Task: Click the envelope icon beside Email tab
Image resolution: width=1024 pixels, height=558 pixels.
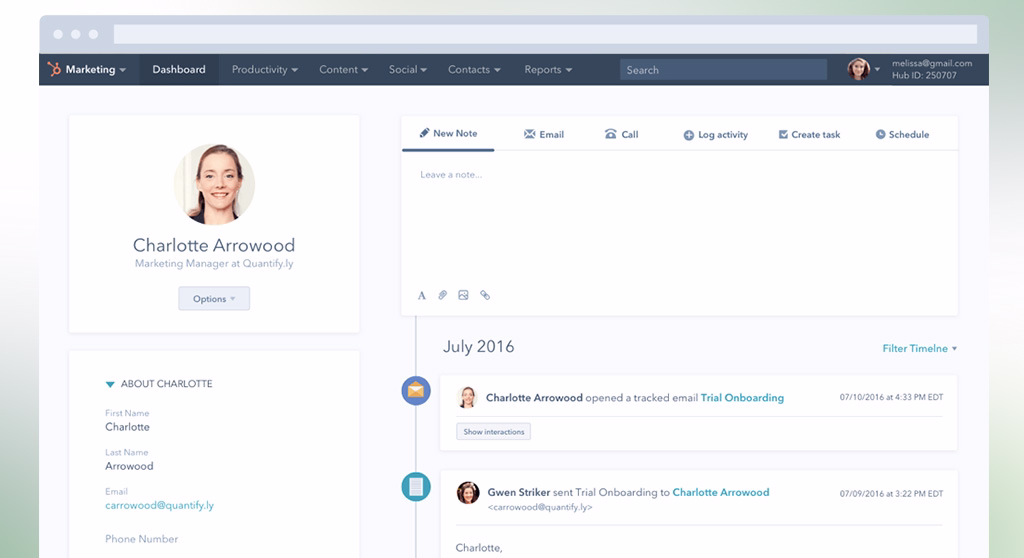Action: [x=530, y=134]
